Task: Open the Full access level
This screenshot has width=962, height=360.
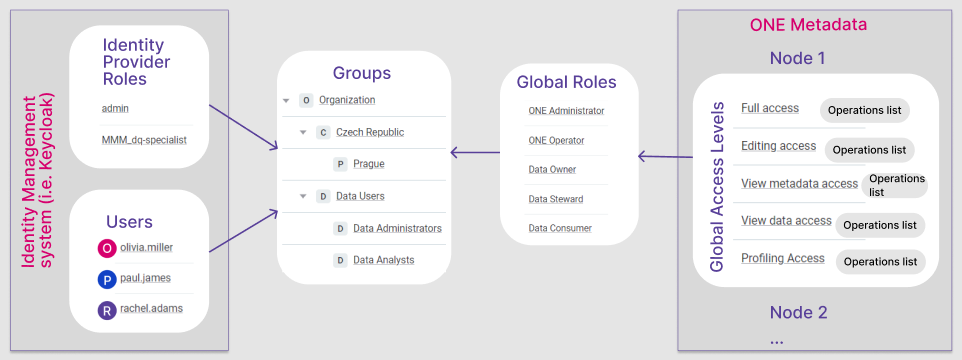Action: [770, 109]
